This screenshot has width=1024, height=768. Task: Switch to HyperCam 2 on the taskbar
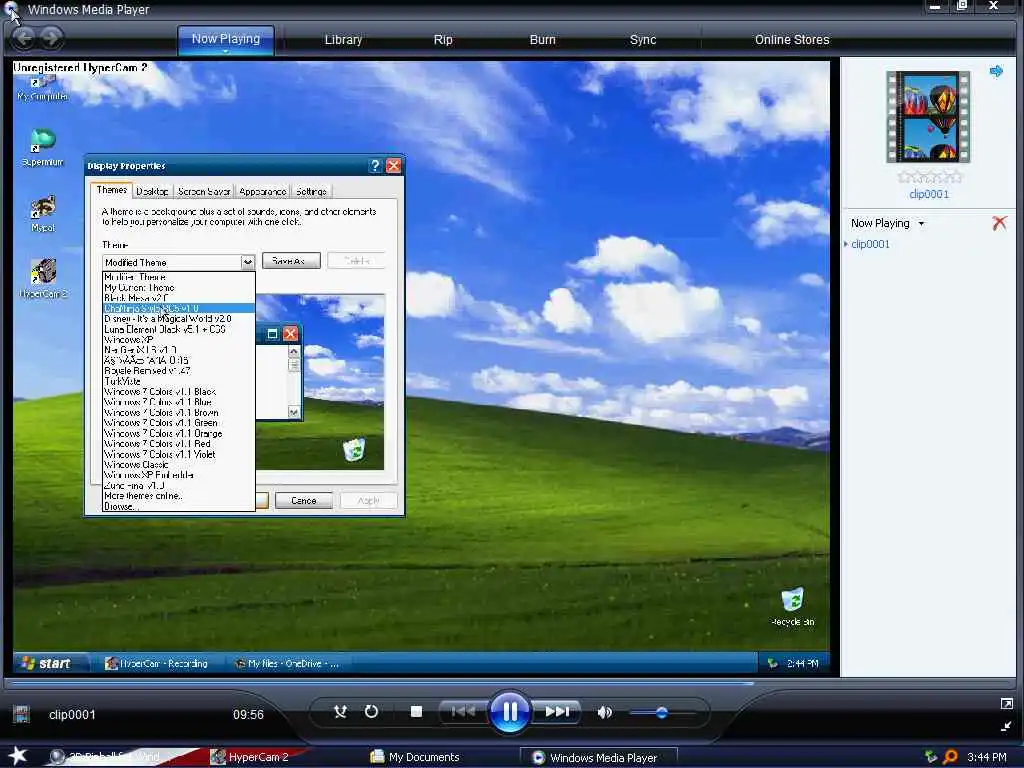(x=249, y=757)
